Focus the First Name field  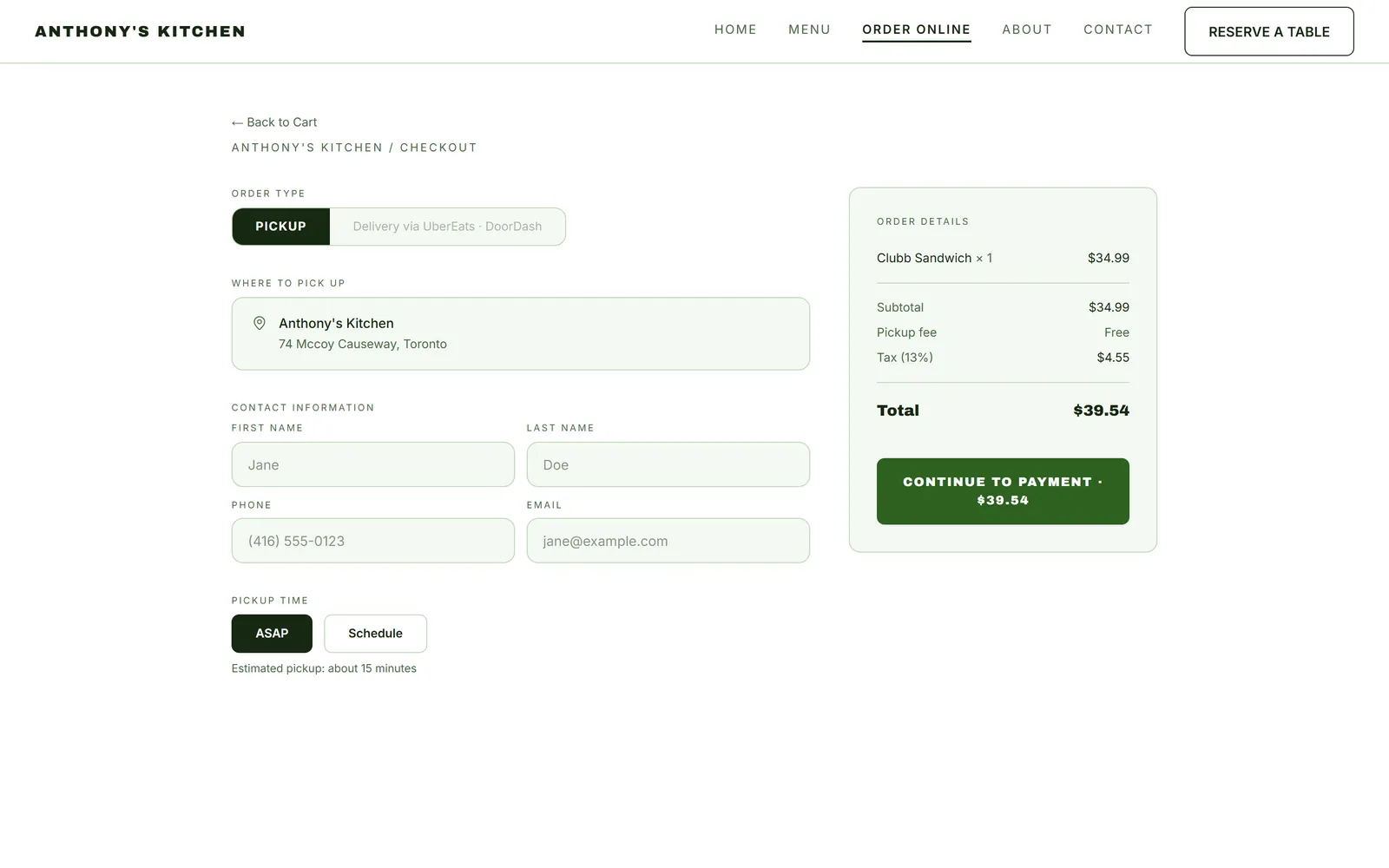click(x=373, y=464)
